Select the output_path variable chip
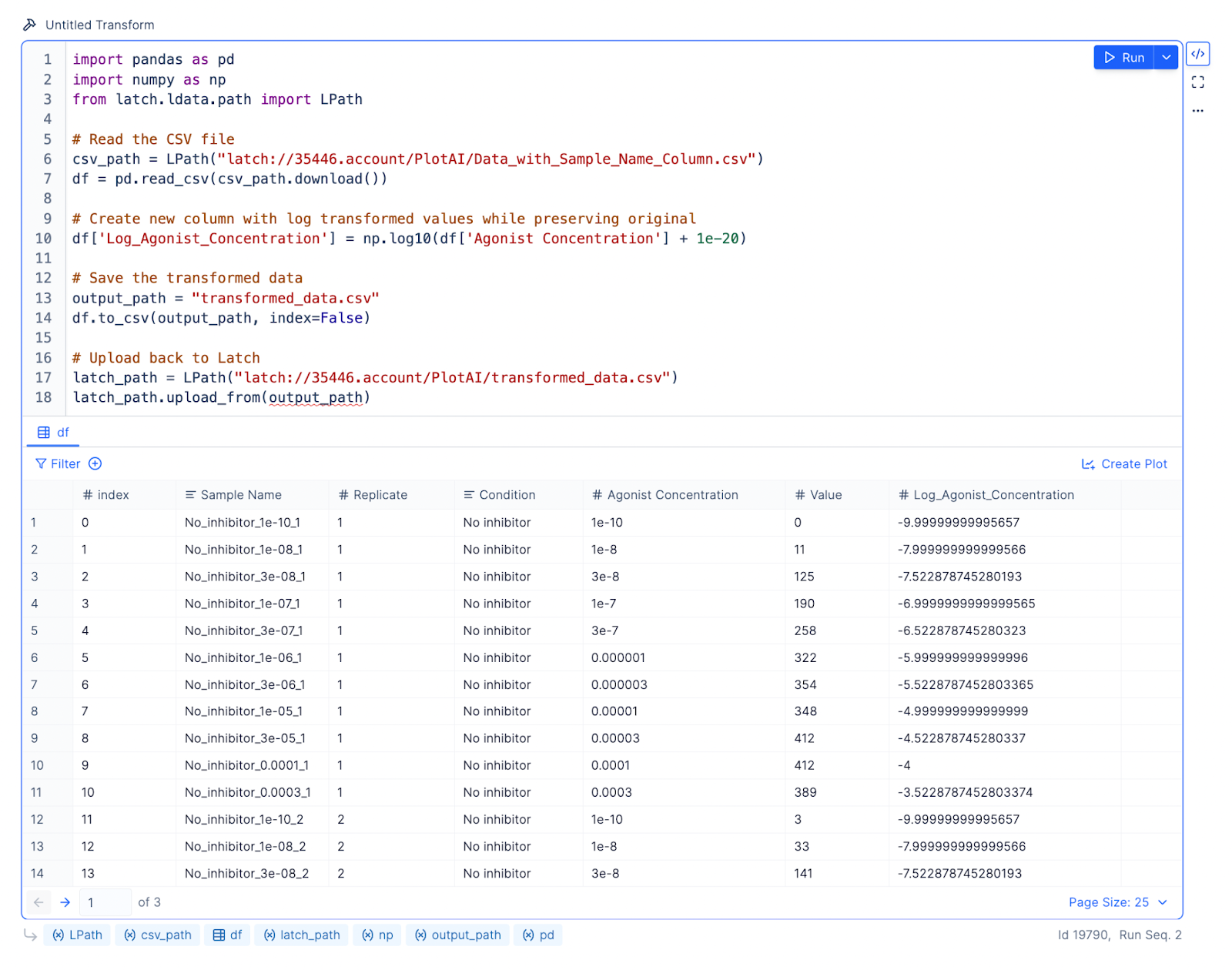The image size is (1232, 970). tap(457, 935)
